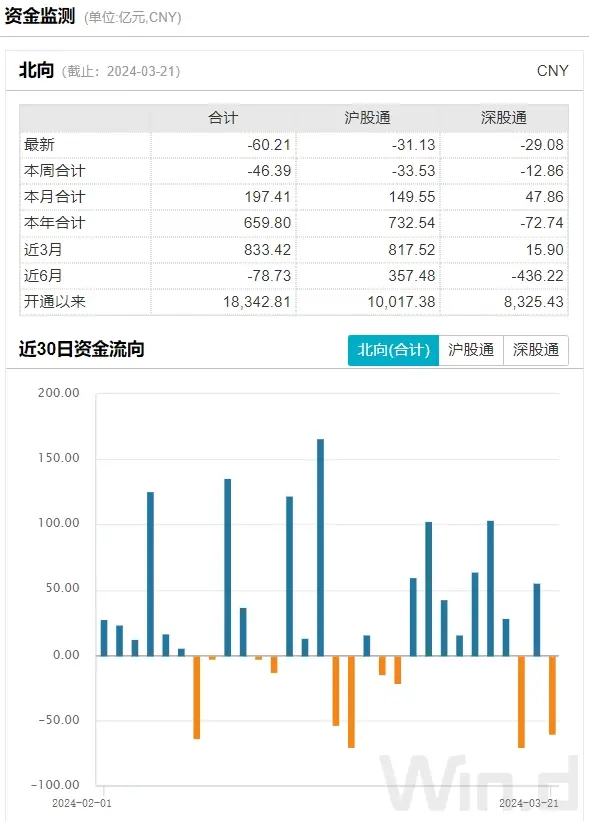
Task: Switch to the 沪股通 chart tab
Action: (471, 350)
